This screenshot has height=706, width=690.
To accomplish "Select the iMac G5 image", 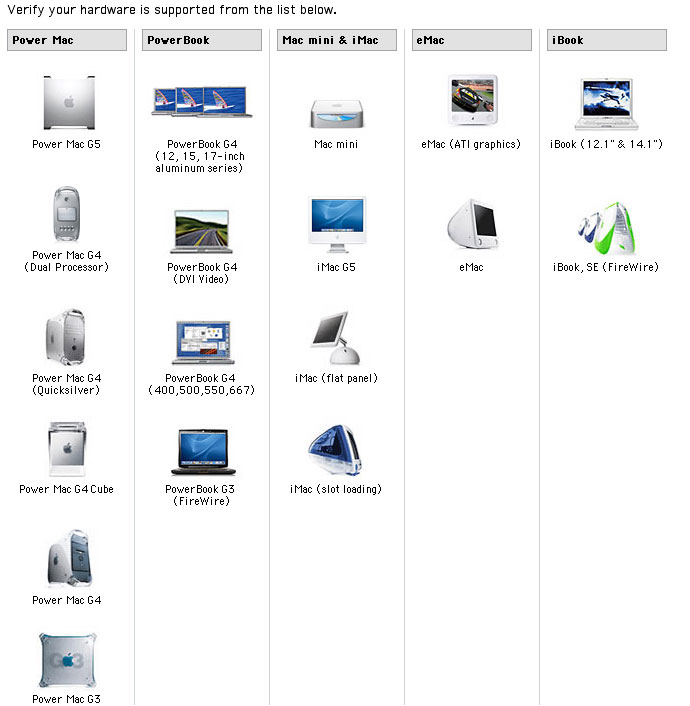I will (337, 224).
